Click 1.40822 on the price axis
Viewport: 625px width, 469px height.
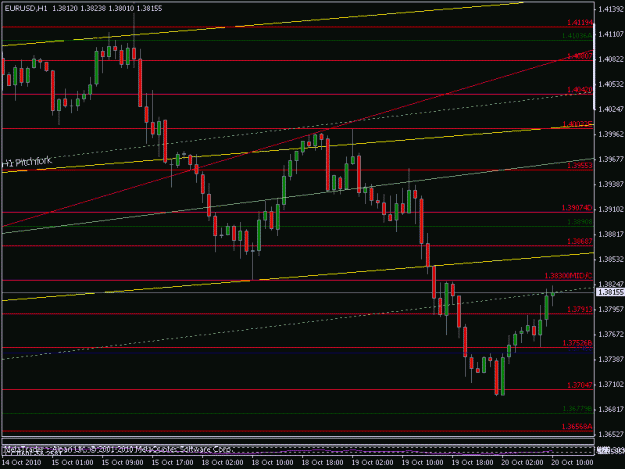pyautogui.click(x=611, y=59)
